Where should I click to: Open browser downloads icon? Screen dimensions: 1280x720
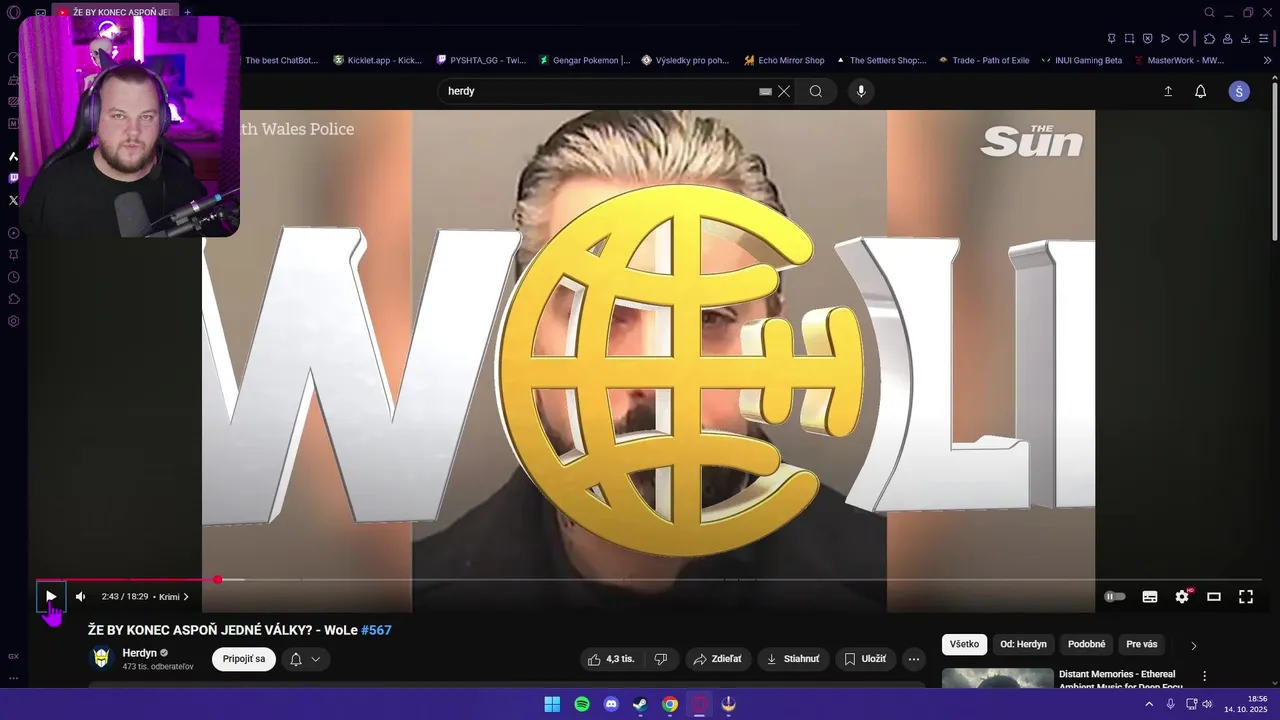point(1246,39)
